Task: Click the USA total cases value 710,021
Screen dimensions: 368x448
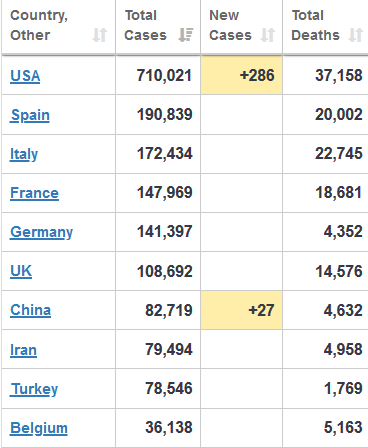Action: point(164,76)
